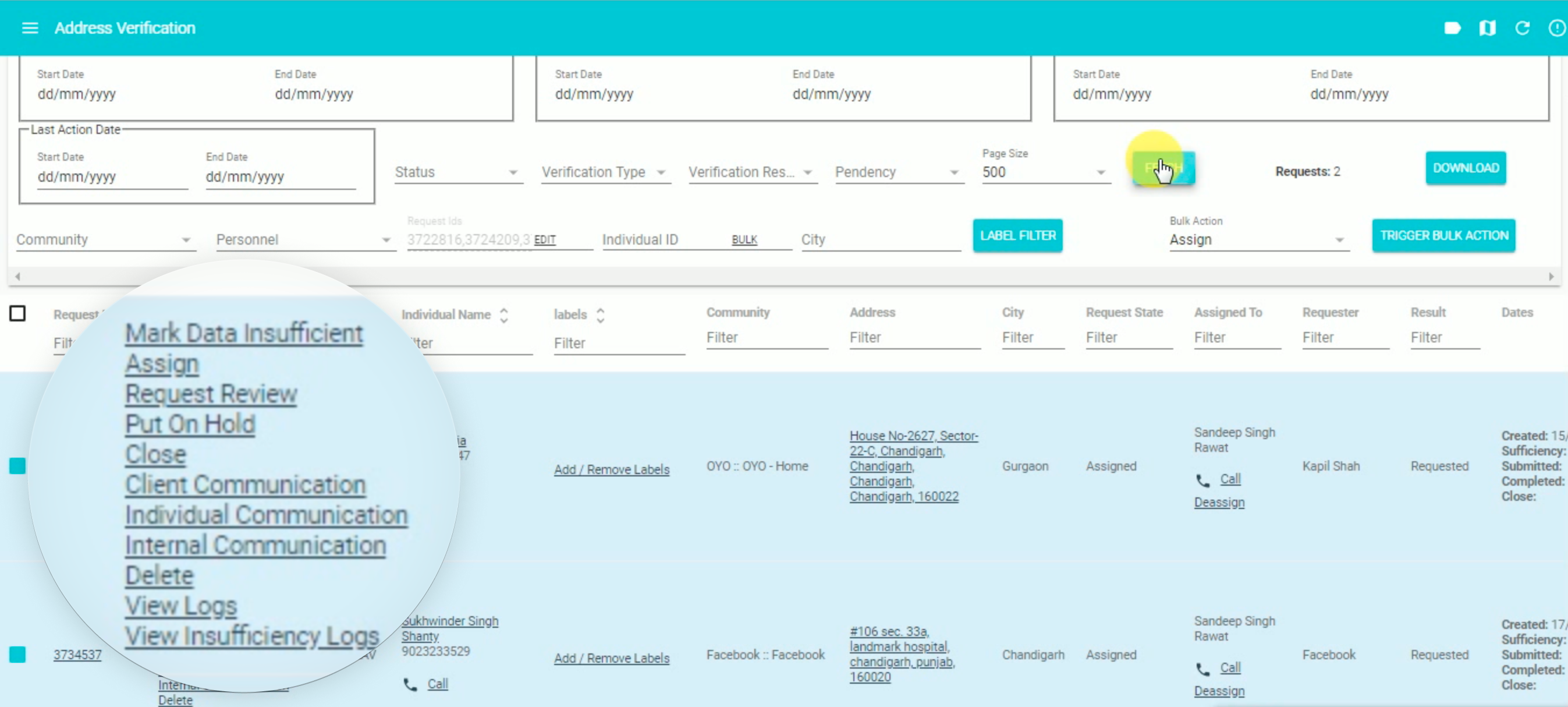Click the phone icon beside Call for Chandigarh row assignee

coord(1203,669)
